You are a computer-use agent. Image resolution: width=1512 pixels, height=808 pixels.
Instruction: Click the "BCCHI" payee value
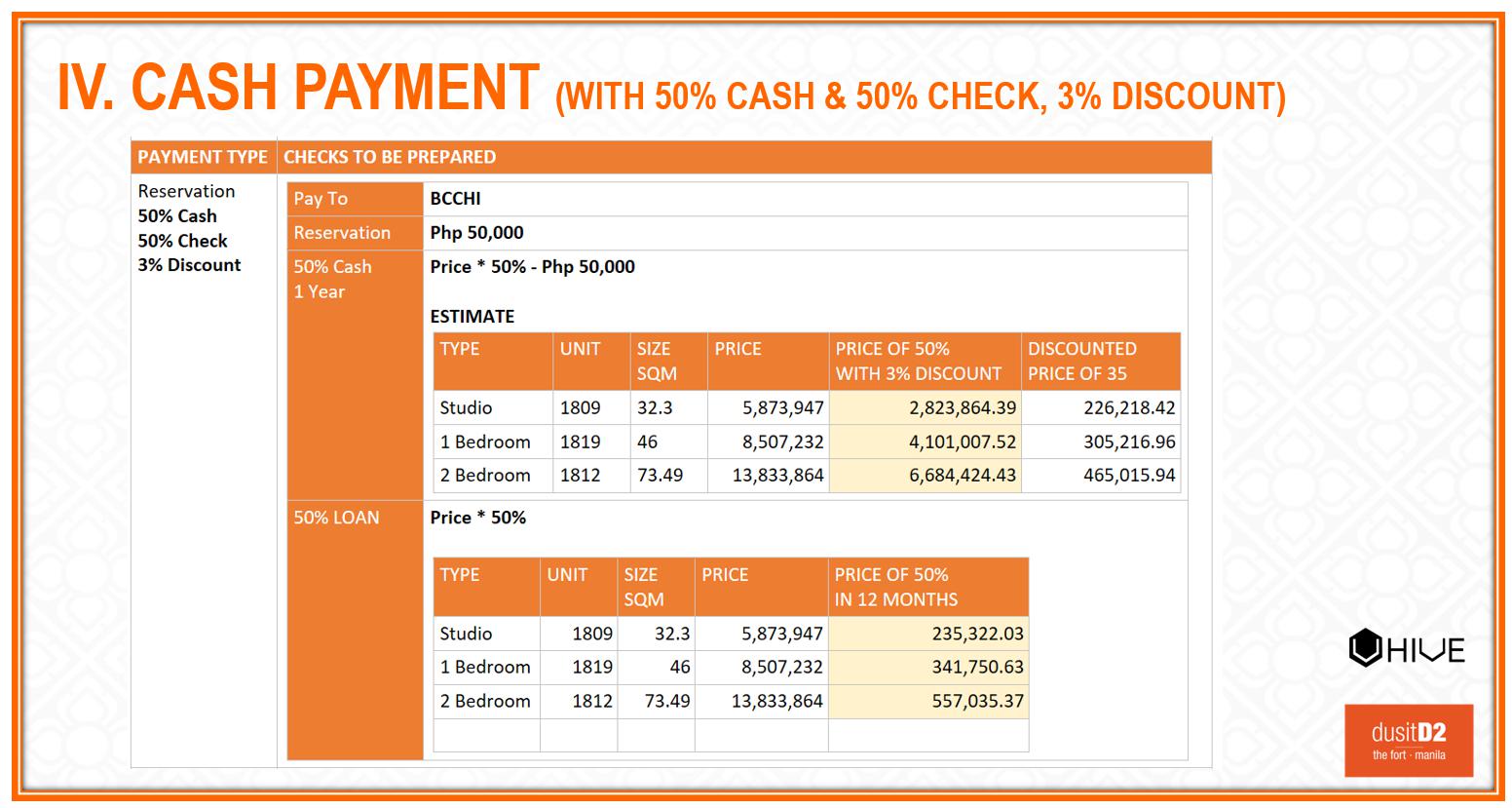(x=455, y=199)
